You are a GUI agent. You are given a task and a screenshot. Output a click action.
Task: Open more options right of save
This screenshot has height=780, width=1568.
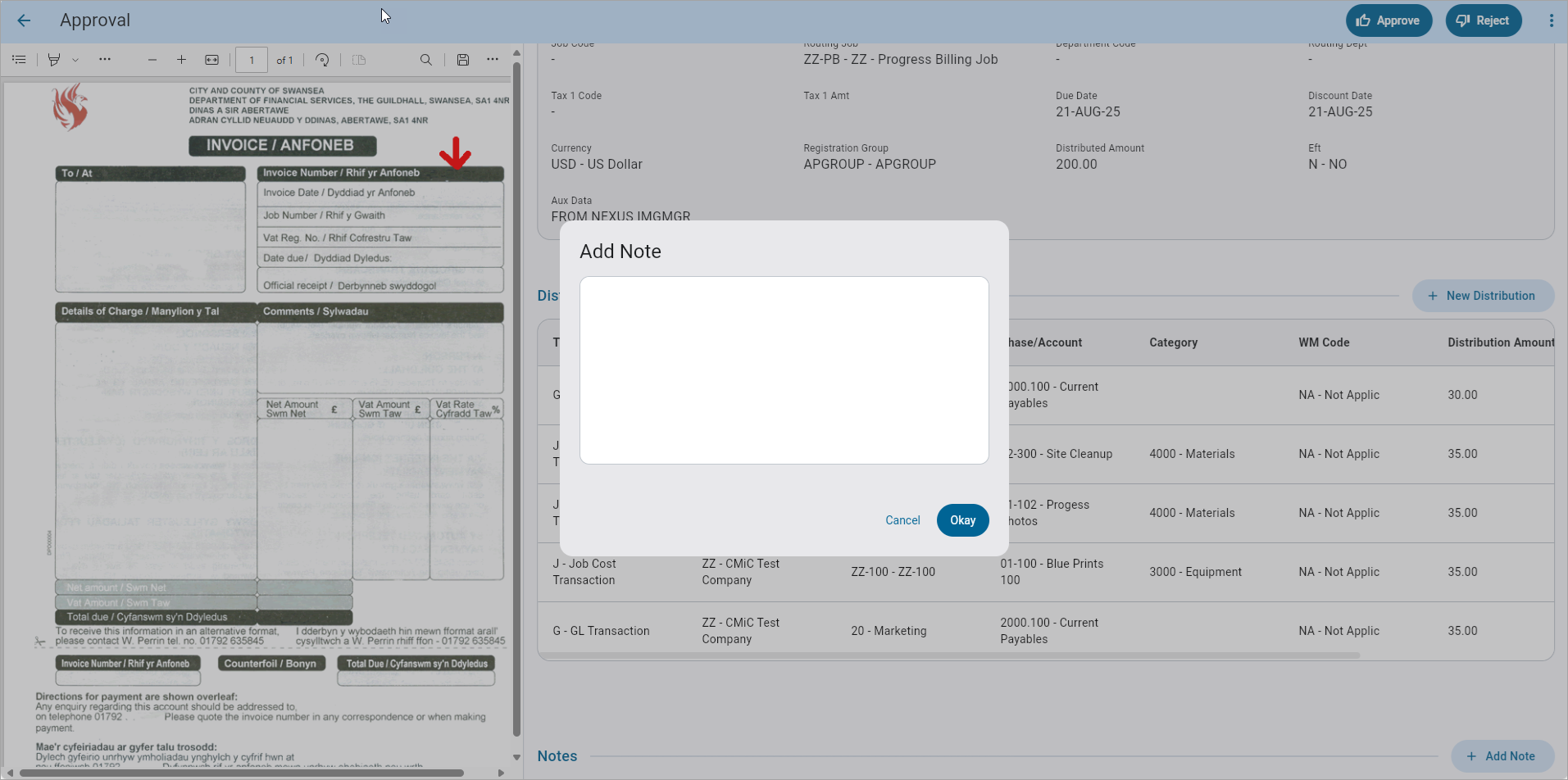point(492,59)
